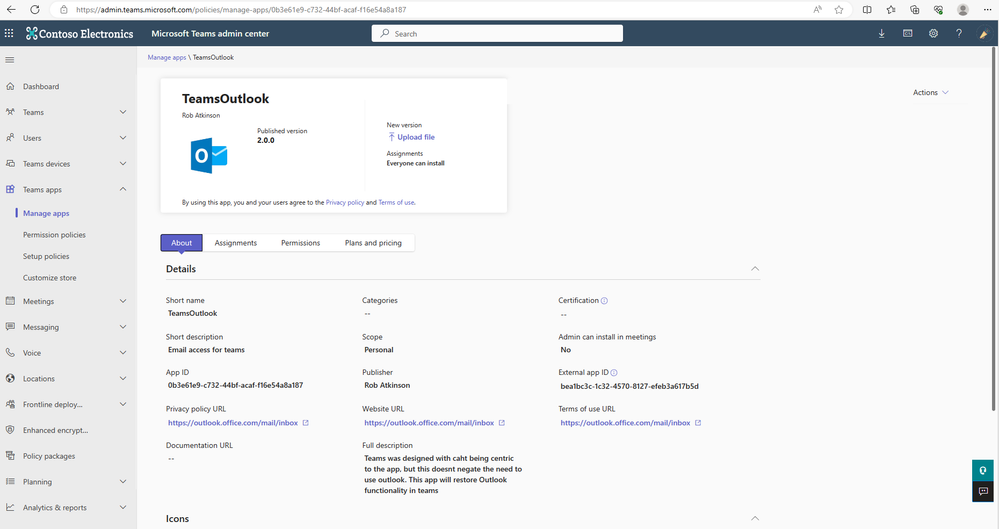Viewport: 999px width, 529px height.
Task: Click the Teams sidebar icon
Action: [10, 112]
